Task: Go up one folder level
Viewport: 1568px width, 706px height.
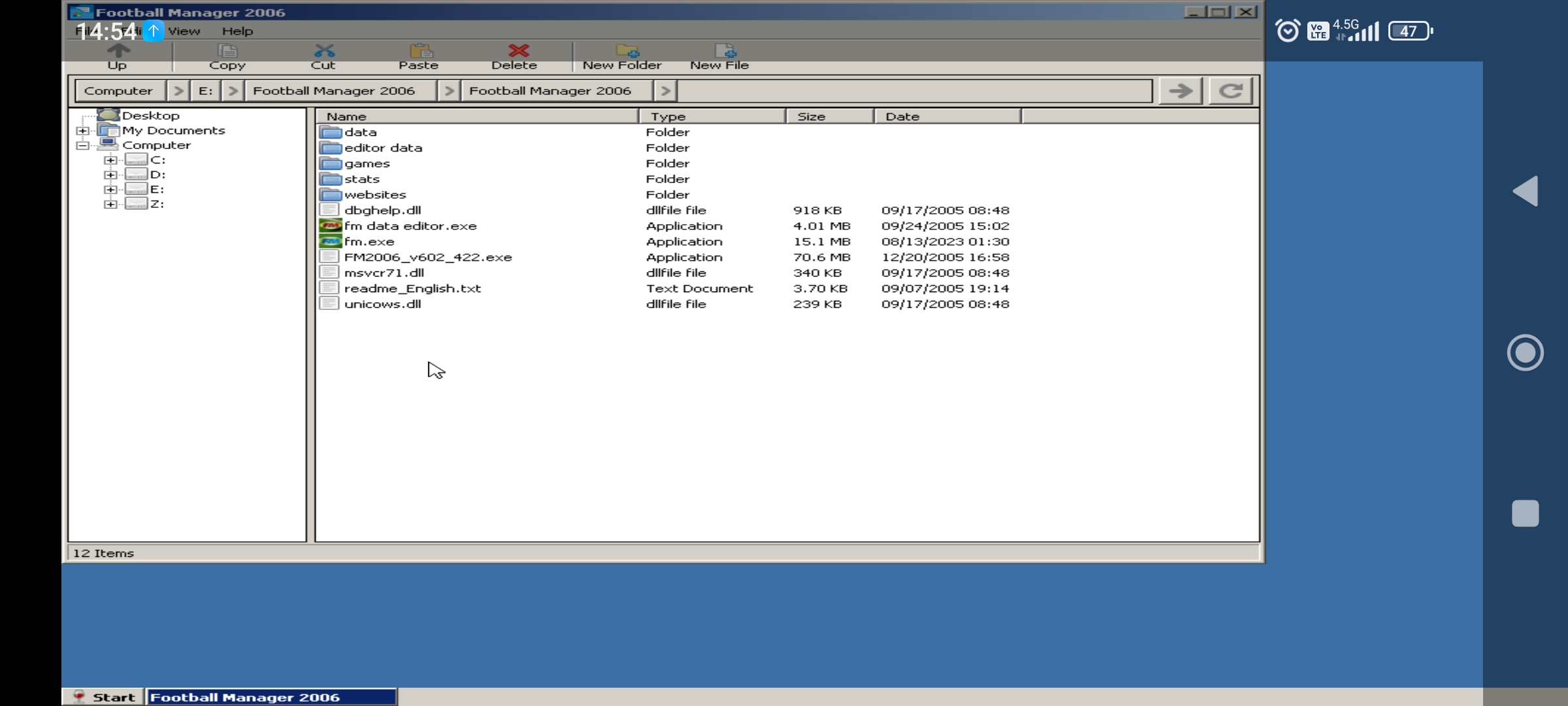Action: [x=118, y=56]
